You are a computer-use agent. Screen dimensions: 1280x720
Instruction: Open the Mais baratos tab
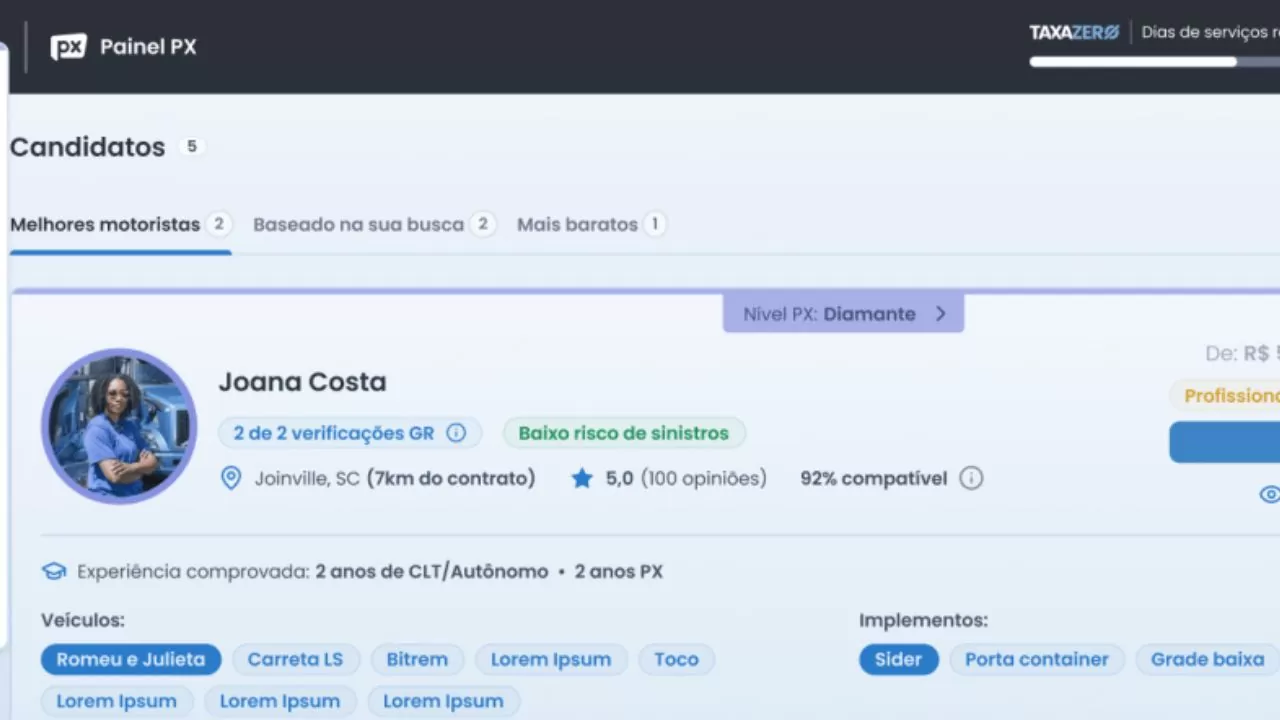point(577,224)
